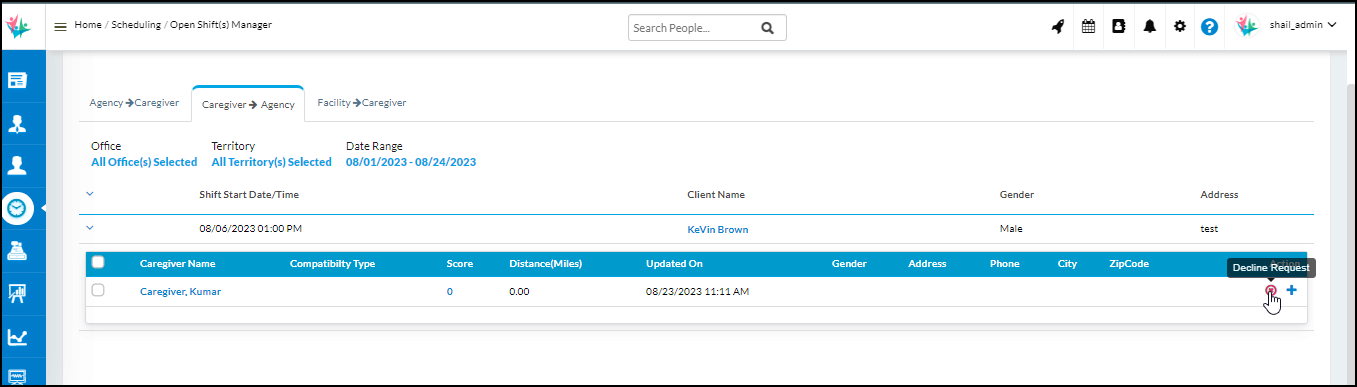Go to Scheduling in breadcrumb
Viewport: 1357px width, 387px height.
135,24
